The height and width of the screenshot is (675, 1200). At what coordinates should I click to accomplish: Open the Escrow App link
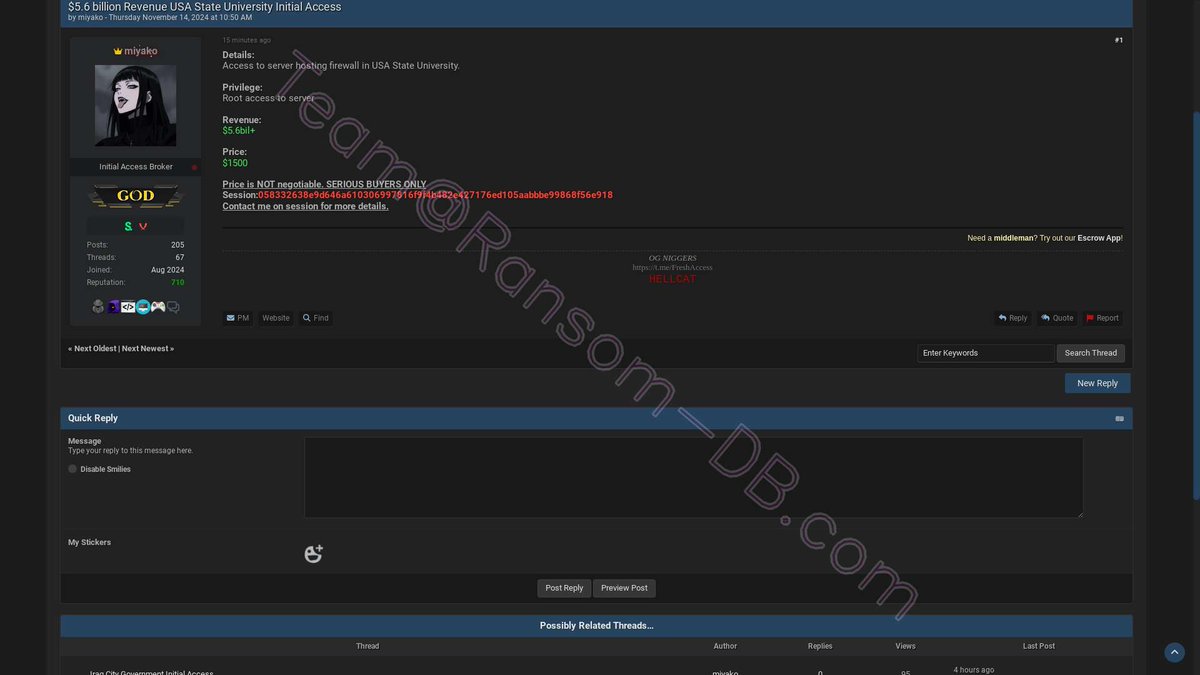pos(1099,238)
